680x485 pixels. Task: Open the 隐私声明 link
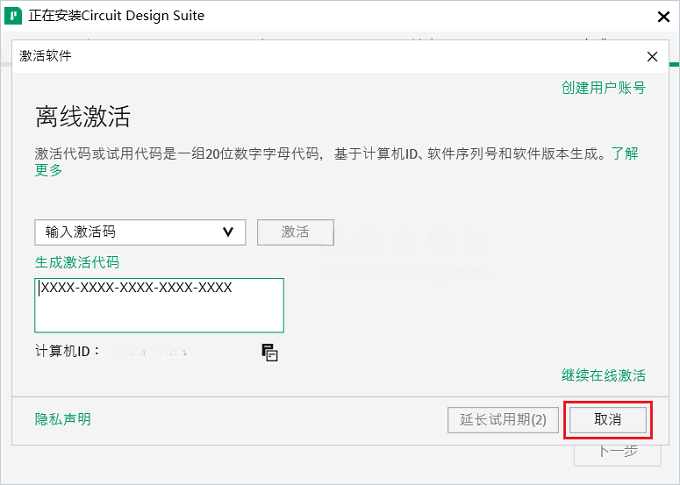coord(63,419)
